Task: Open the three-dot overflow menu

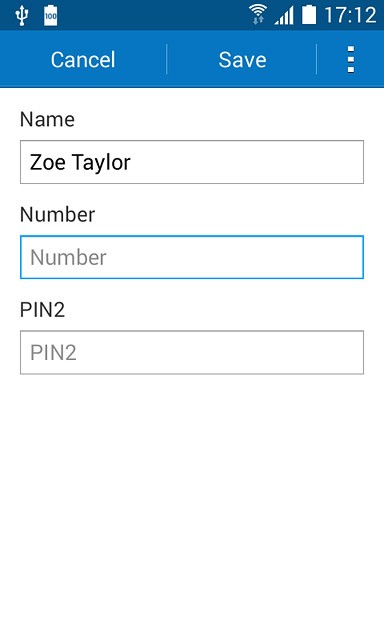Action: (x=351, y=60)
